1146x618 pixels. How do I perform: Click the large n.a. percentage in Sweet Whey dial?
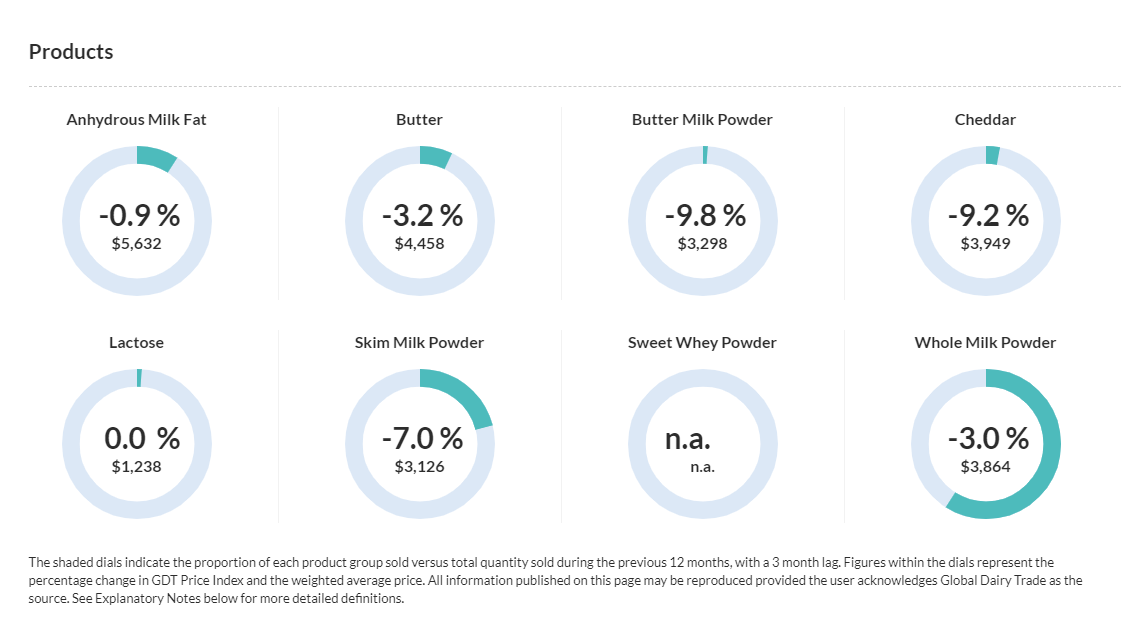click(x=687, y=438)
